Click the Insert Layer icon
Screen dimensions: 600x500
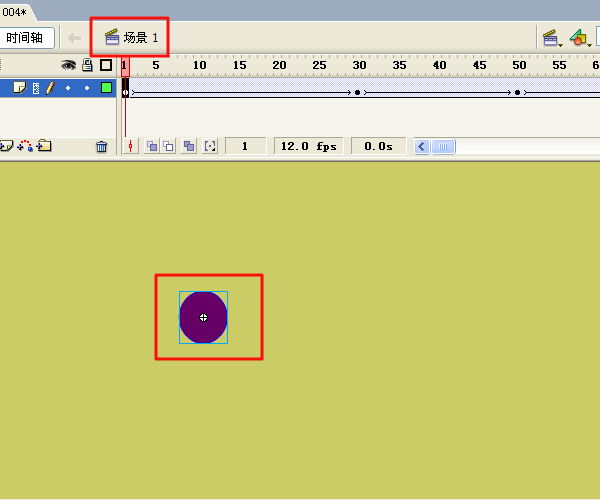[x=7, y=146]
